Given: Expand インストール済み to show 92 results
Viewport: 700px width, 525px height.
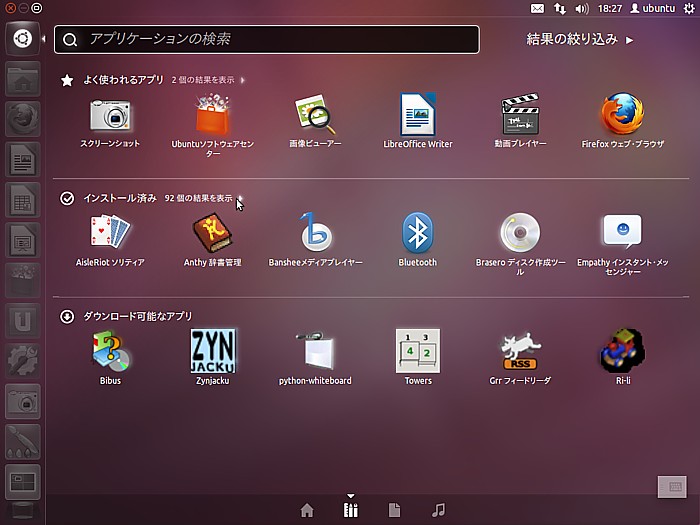Looking at the screenshot, I should point(204,198).
